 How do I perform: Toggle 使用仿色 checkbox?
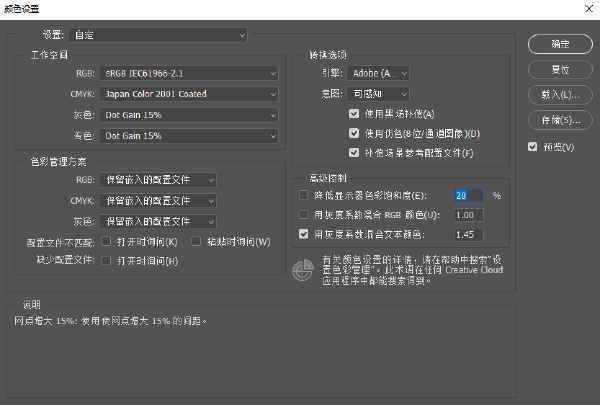[354, 133]
